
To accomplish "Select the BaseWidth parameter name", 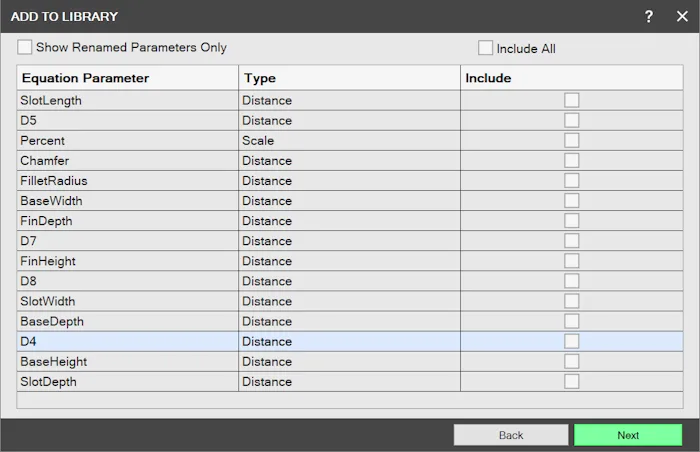I will 51,201.
